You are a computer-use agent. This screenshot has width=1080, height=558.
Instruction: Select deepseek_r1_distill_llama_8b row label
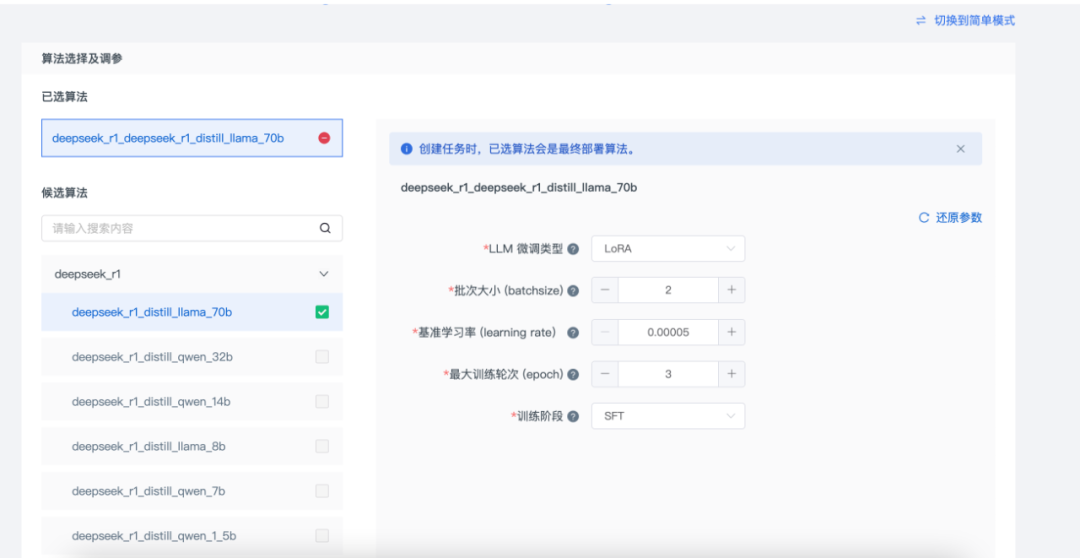click(x=149, y=446)
